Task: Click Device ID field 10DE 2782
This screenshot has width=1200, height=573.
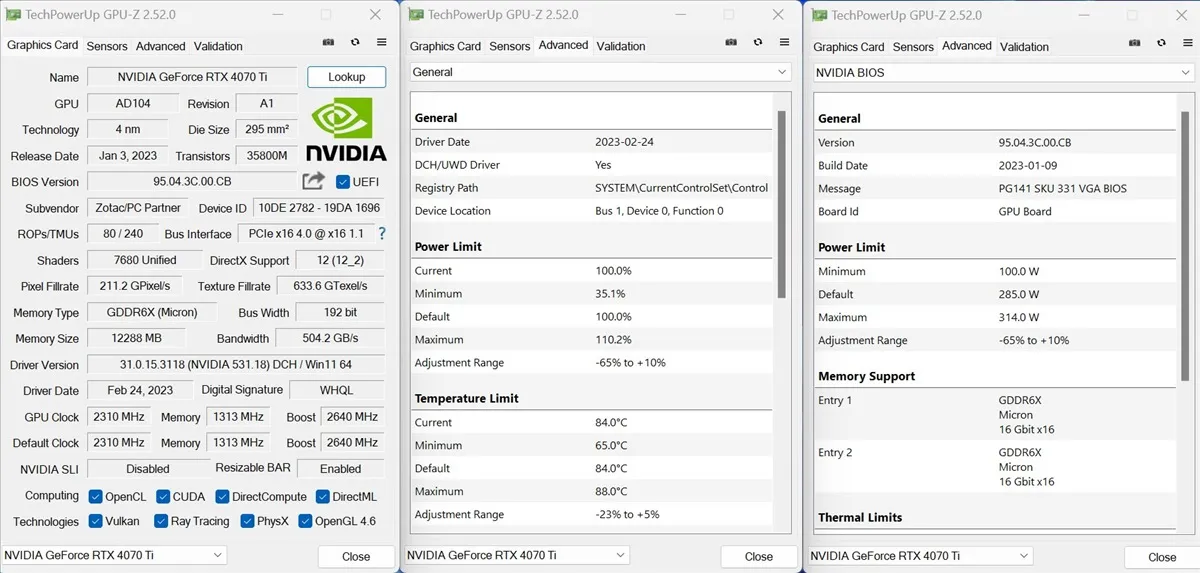Action: pyautogui.click(x=319, y=208)
